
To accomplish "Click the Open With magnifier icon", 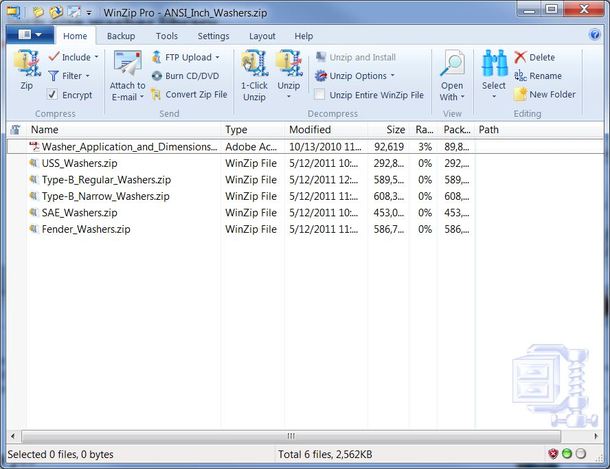I will (x=452, y=63).
